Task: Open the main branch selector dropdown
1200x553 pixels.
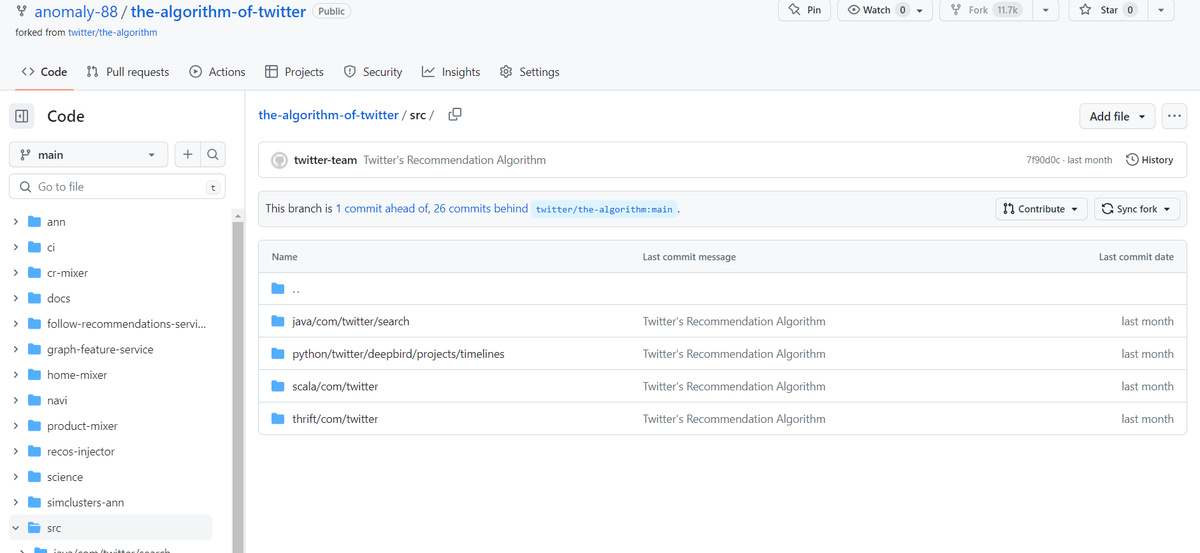Action: tap(89, 155)
